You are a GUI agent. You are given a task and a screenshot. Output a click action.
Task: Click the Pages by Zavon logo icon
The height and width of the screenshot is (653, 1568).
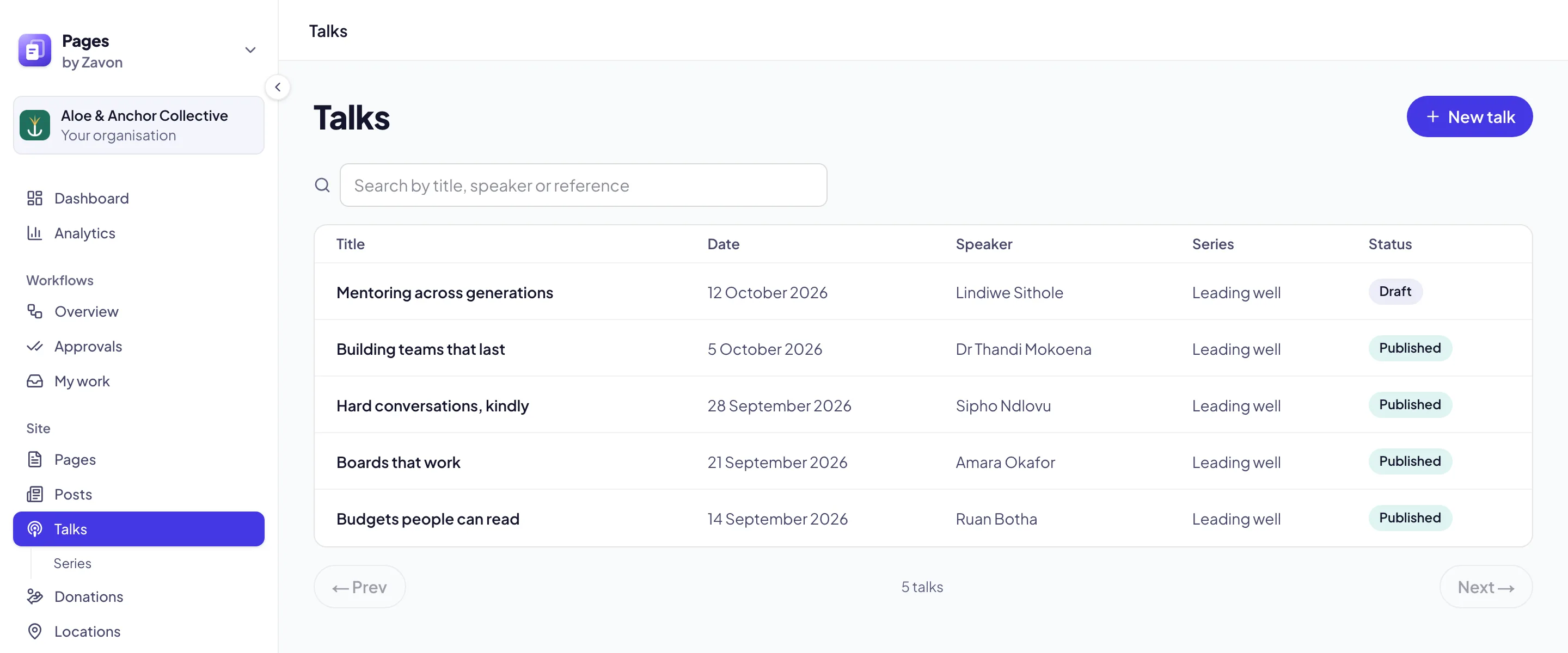click(x=35, y=51)
